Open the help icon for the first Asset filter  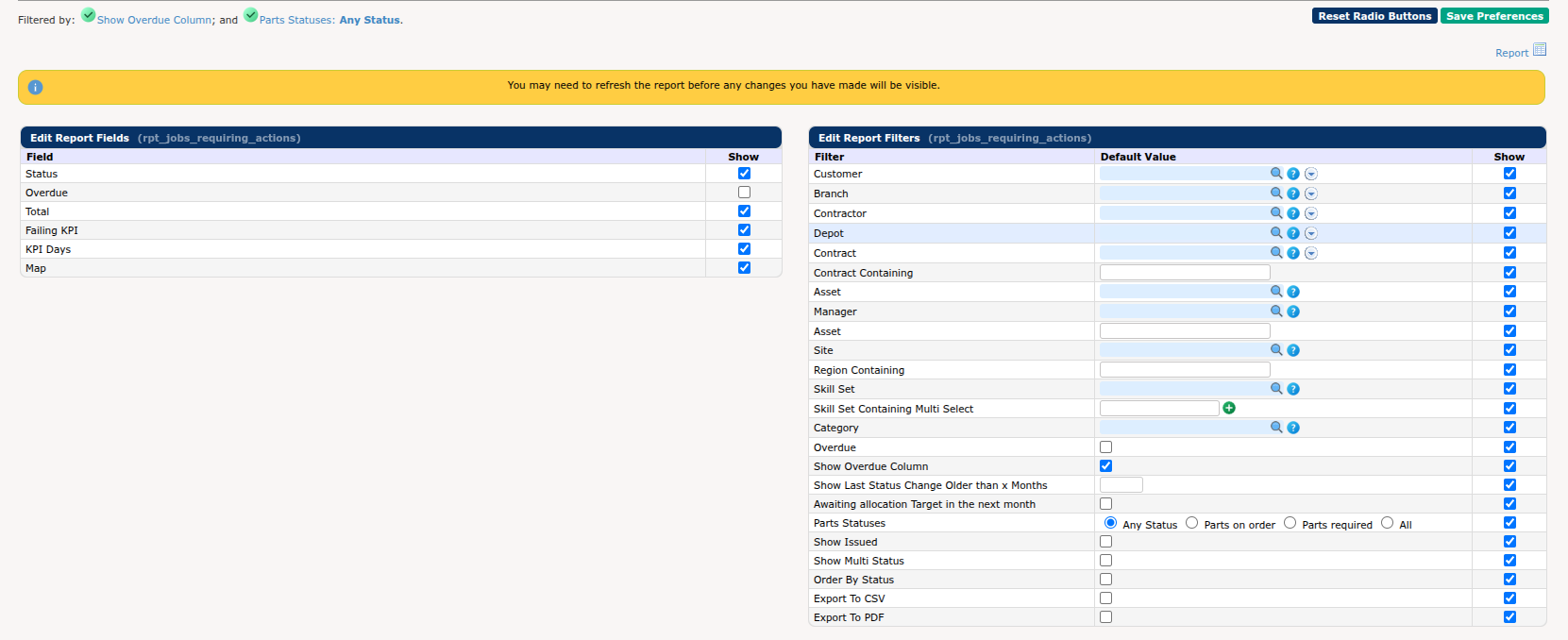click(x=1293, y=292)
